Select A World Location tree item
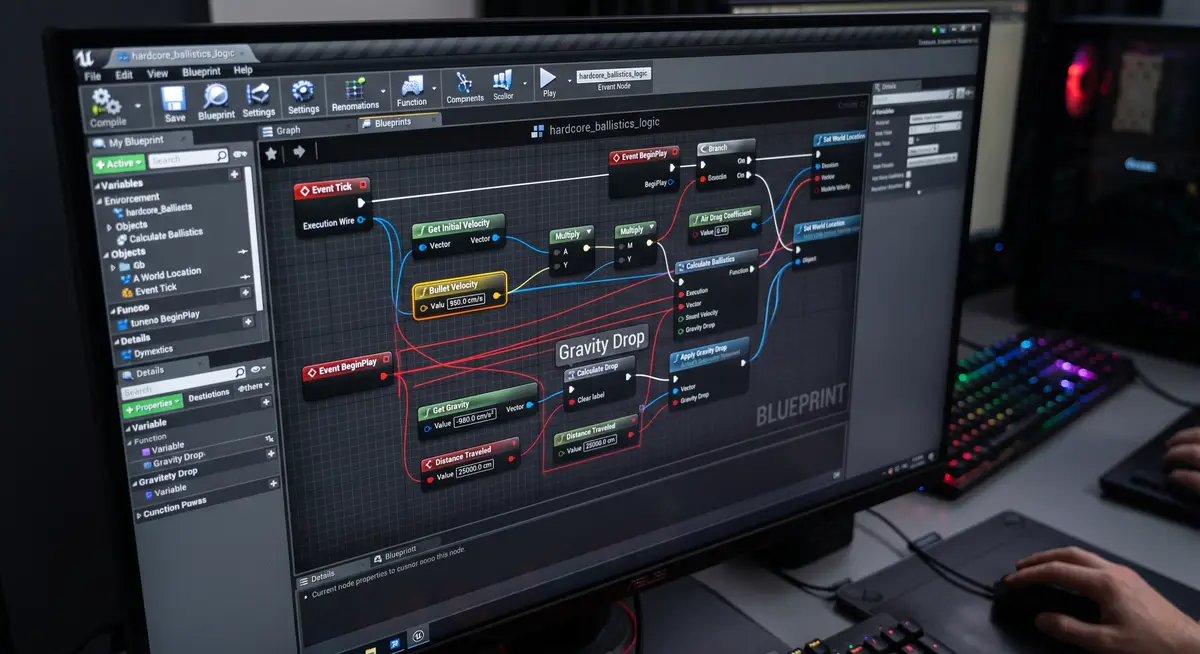The width and height of the screenshot is (1200, 654). [x=165, y=274]
